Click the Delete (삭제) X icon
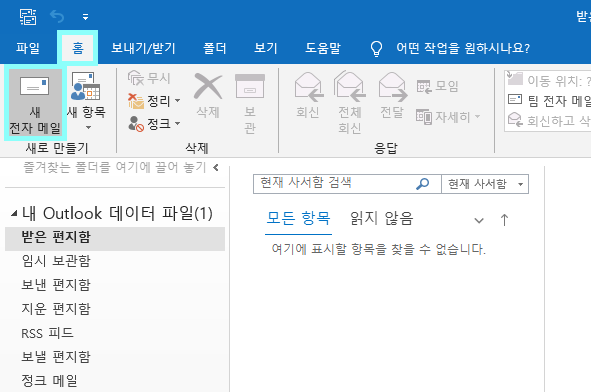 [208, 86]
